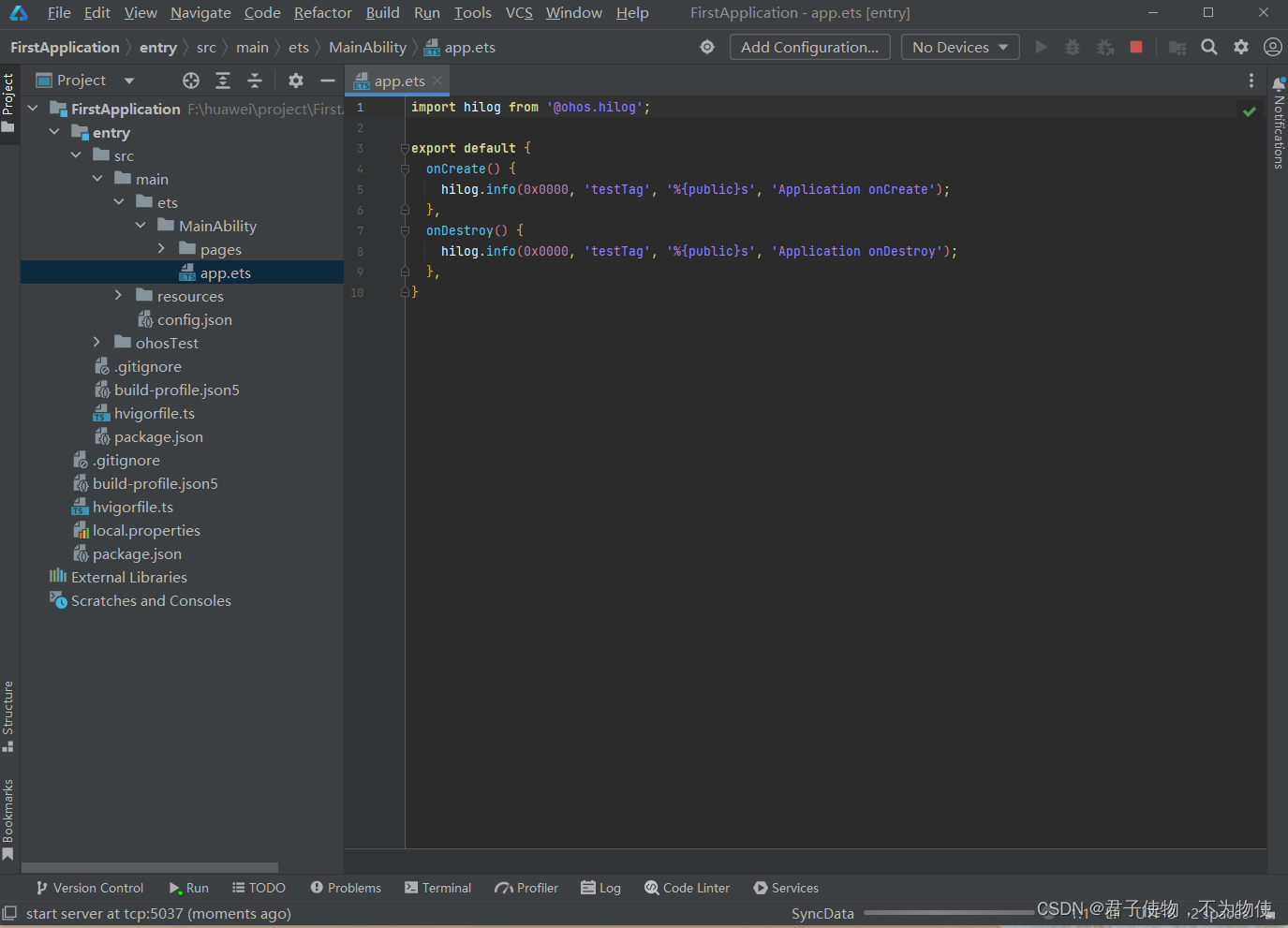Open the VCS menu

click(x=519, y=13)
